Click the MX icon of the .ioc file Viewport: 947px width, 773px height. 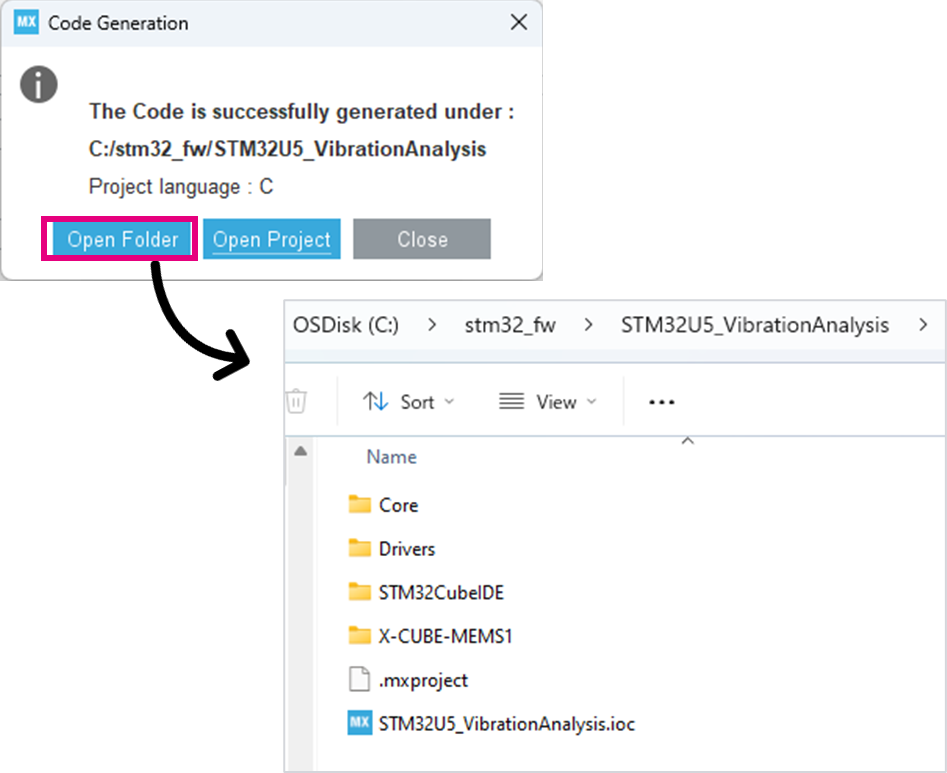(x=360, y=723)
